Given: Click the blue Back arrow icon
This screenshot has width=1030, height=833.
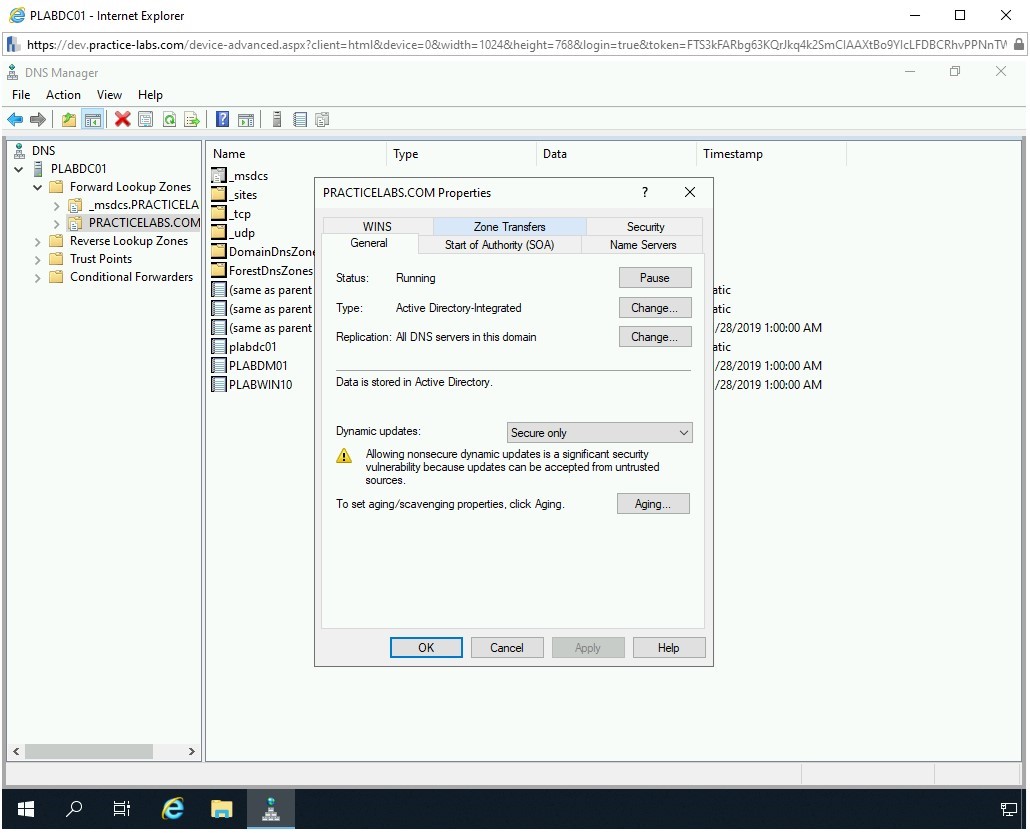Looking at the screenshot, I should coord(15,120).
